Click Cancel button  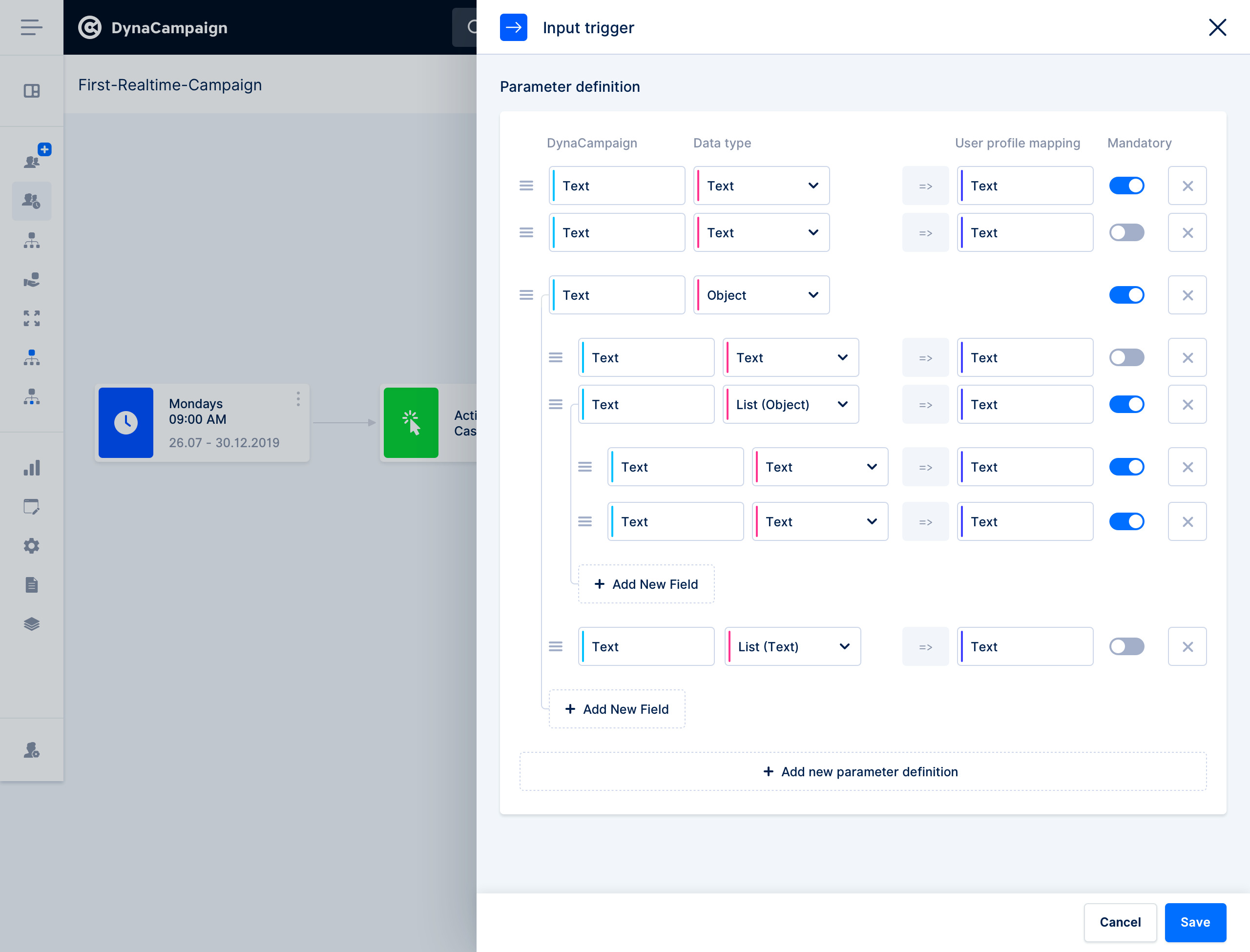tap(1120, 922)
